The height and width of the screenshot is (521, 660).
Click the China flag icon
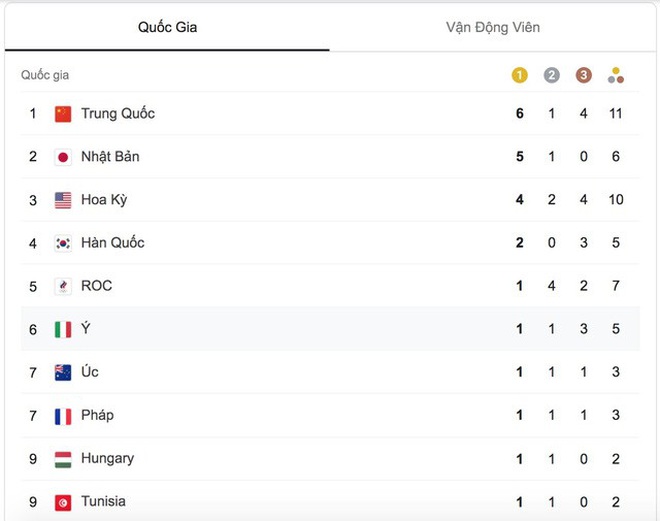click(63, 114)
